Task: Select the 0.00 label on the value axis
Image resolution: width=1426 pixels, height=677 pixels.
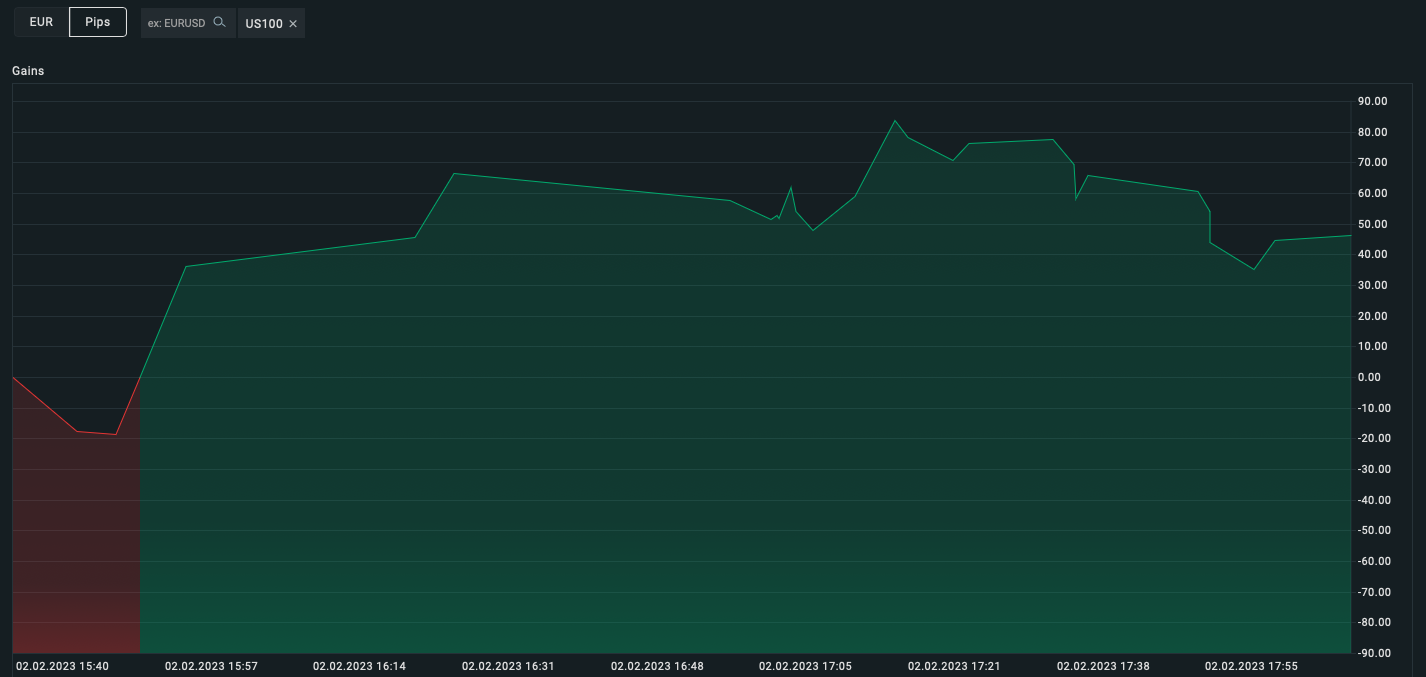Action: 1369,377
